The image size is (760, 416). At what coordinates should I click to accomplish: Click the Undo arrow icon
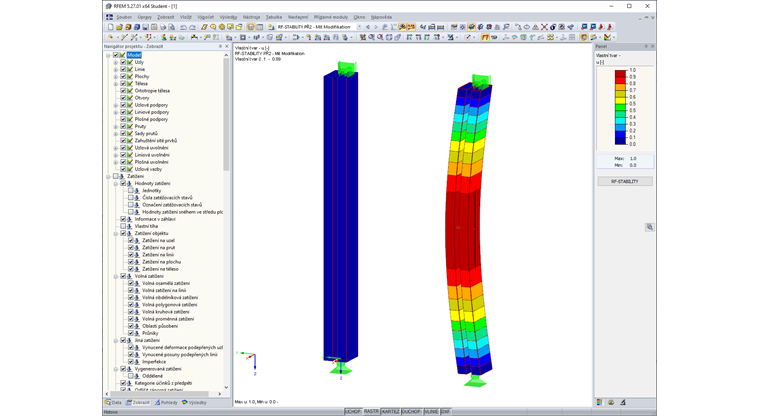pyautogui.click(x=184, y=27)
